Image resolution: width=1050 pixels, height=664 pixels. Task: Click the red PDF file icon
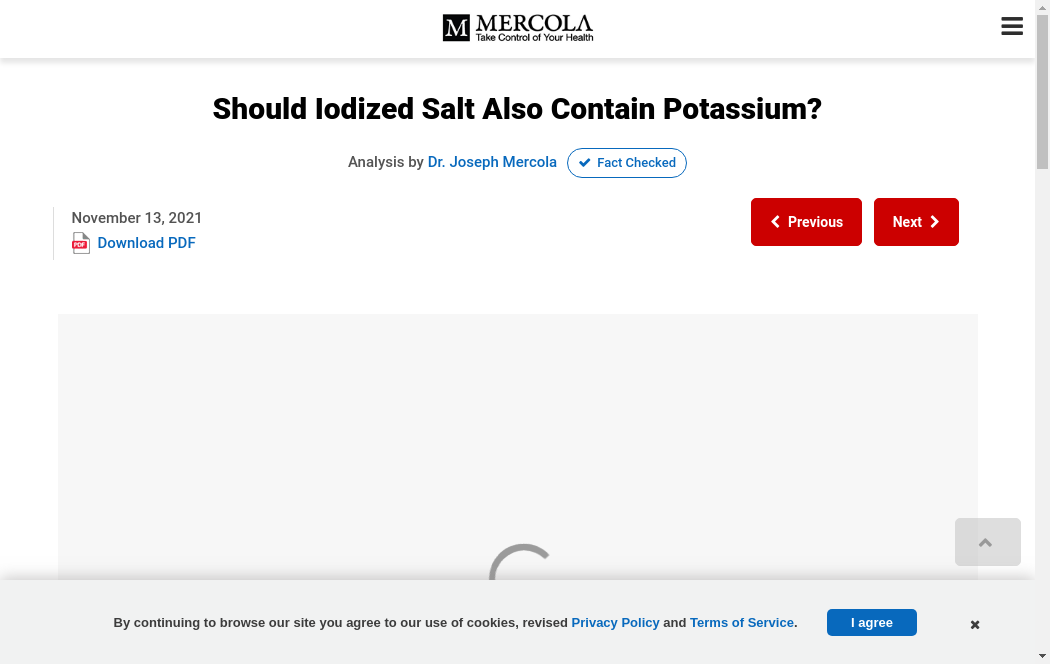(81, 243)
